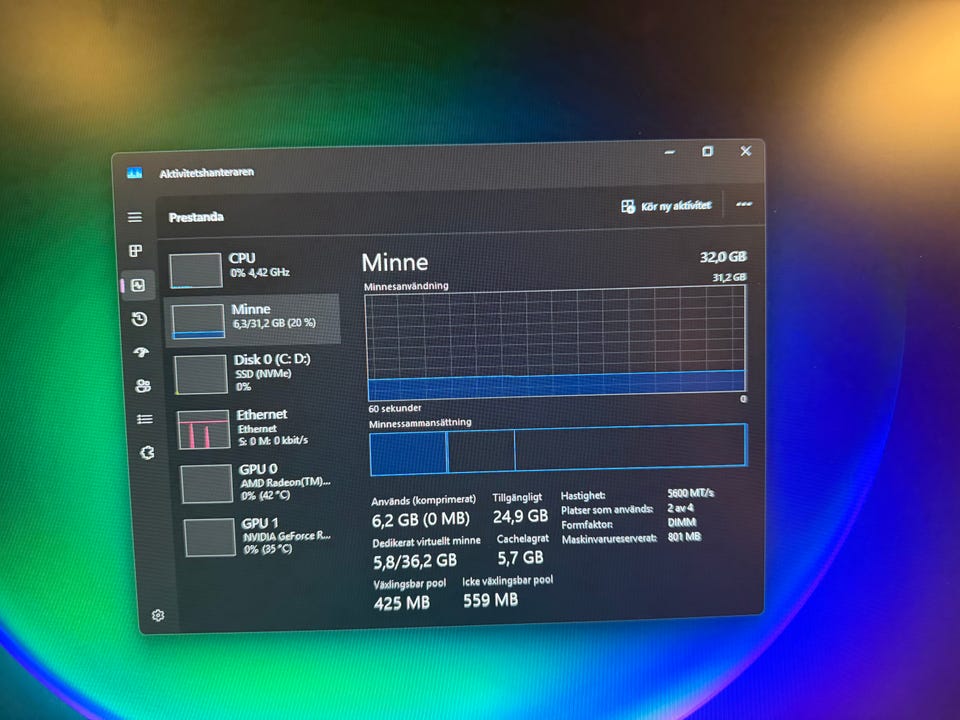Click the Minnessammansättning composition bar

(x=558, y=450)
